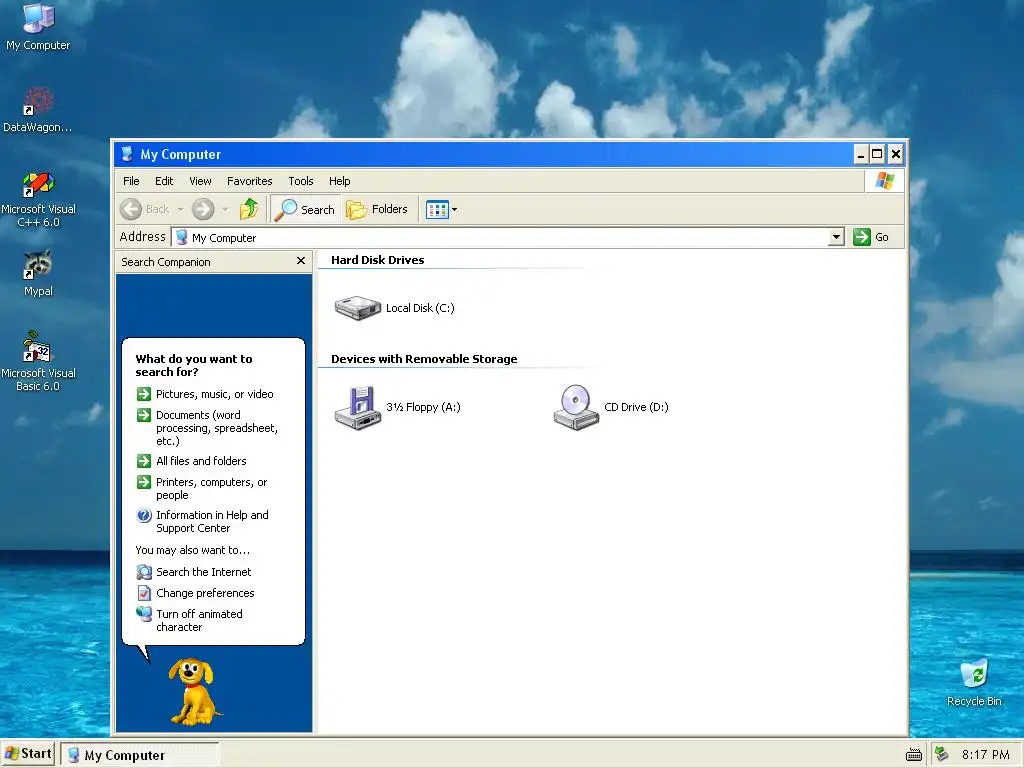Select Microsoft Visual Basic 6.0 desktop icon
1024x768 pixels.
pyautogui.click(x=38, y=361)
